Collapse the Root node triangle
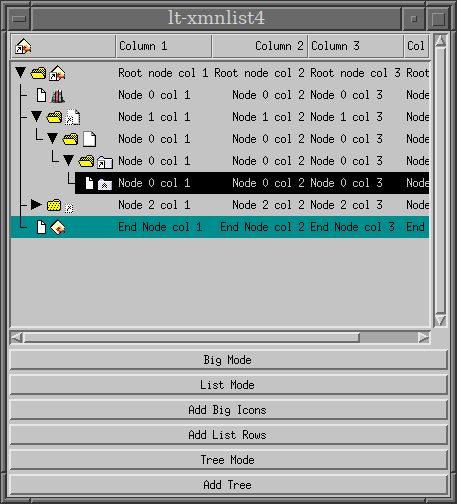The image size is (457, 504). (21, 72)
